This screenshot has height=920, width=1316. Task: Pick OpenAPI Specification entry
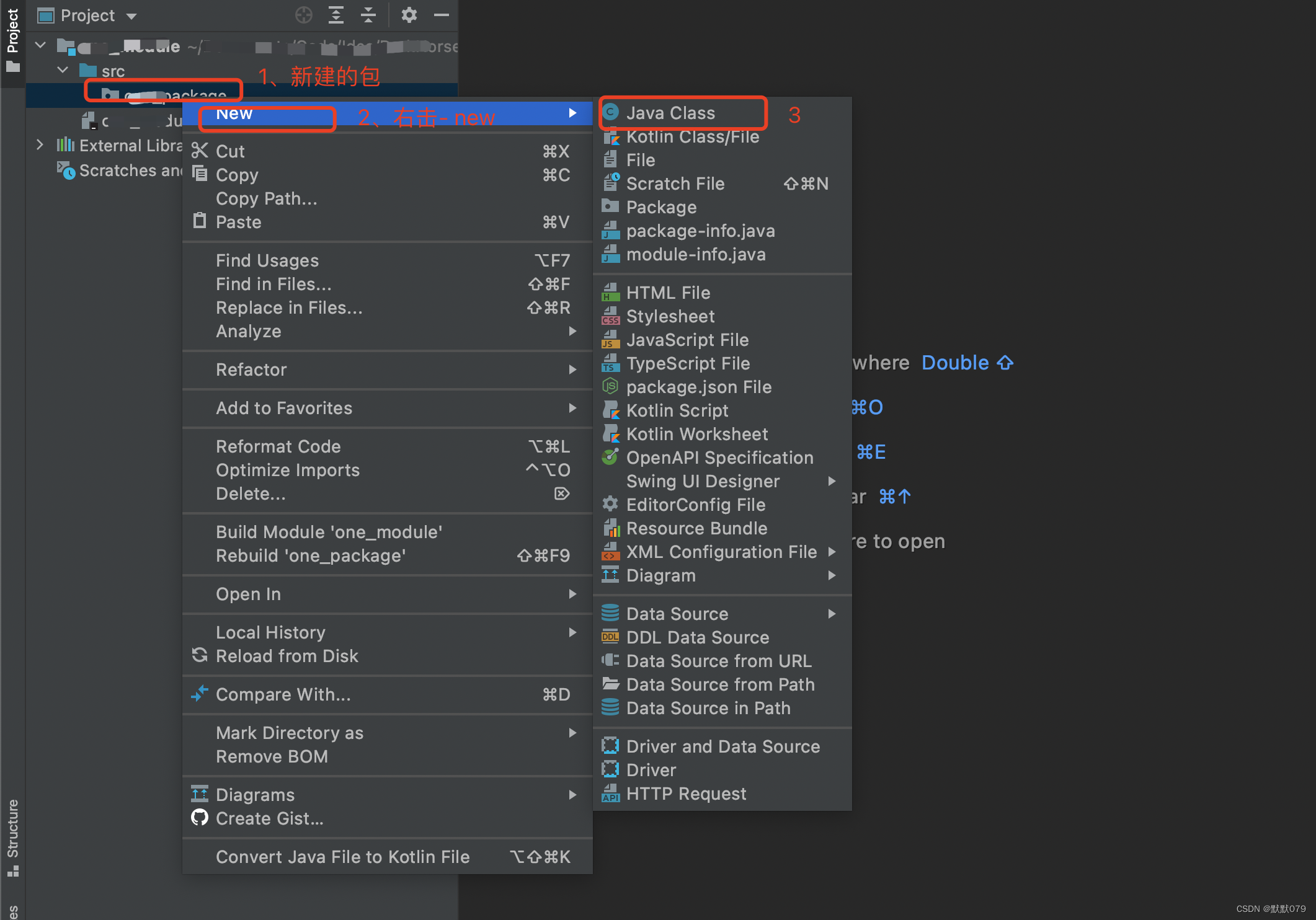pyautogui.click(x=719, y=458)
